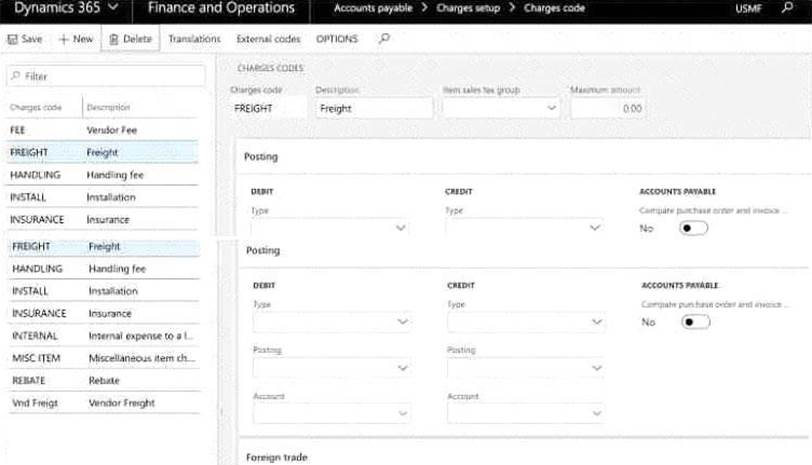Delete the selected charges code
The height and width of the screenshot is (465, 812).
click(x=130, y=39)
